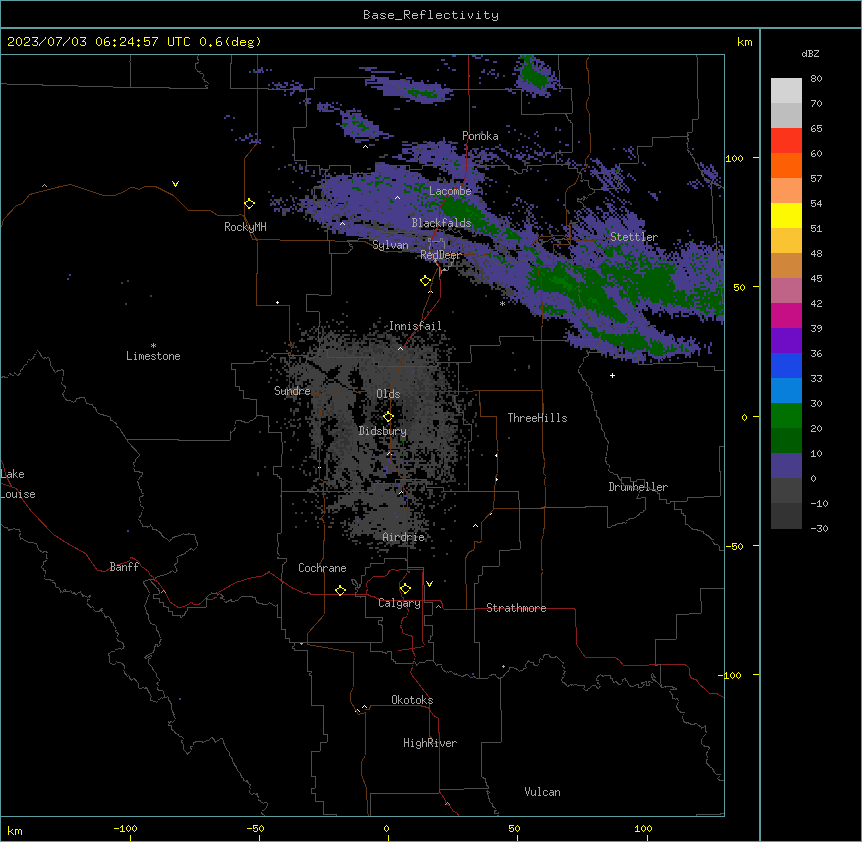
Task: Select the Innisfail label
Action: pos(415,326)
